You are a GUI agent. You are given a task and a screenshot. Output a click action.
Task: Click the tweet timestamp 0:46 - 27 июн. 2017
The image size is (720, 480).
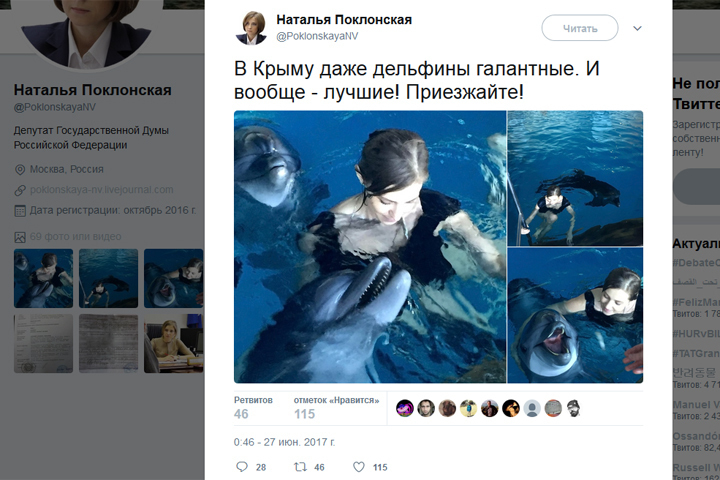point(284,442)
